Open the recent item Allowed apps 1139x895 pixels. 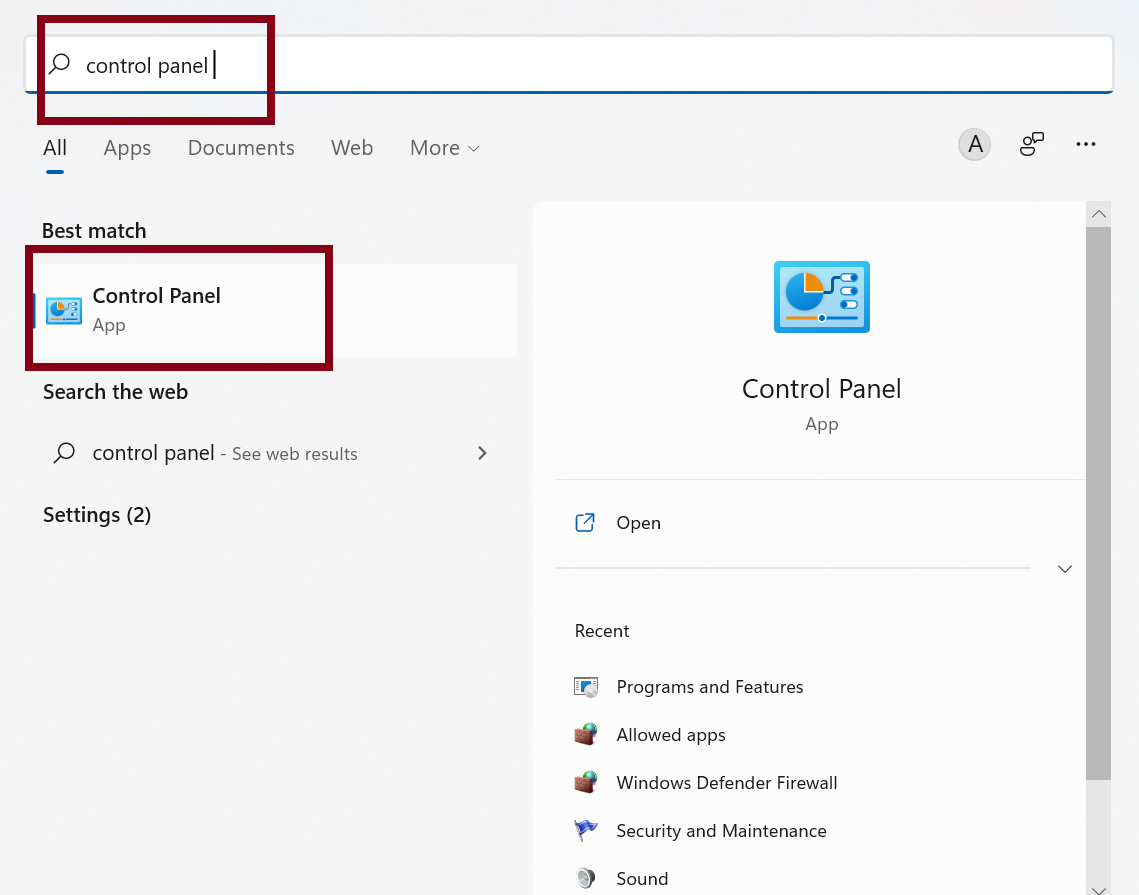click(670, 734)
